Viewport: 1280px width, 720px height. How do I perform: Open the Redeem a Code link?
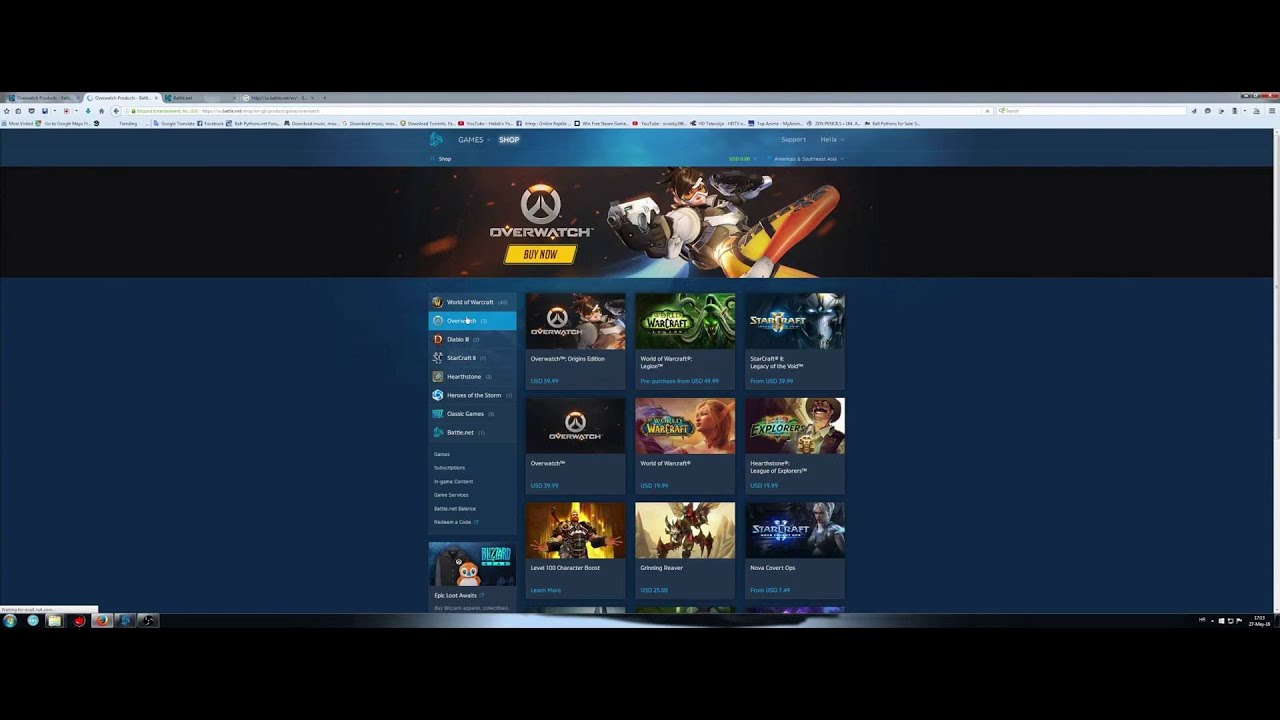click(456, 522)
